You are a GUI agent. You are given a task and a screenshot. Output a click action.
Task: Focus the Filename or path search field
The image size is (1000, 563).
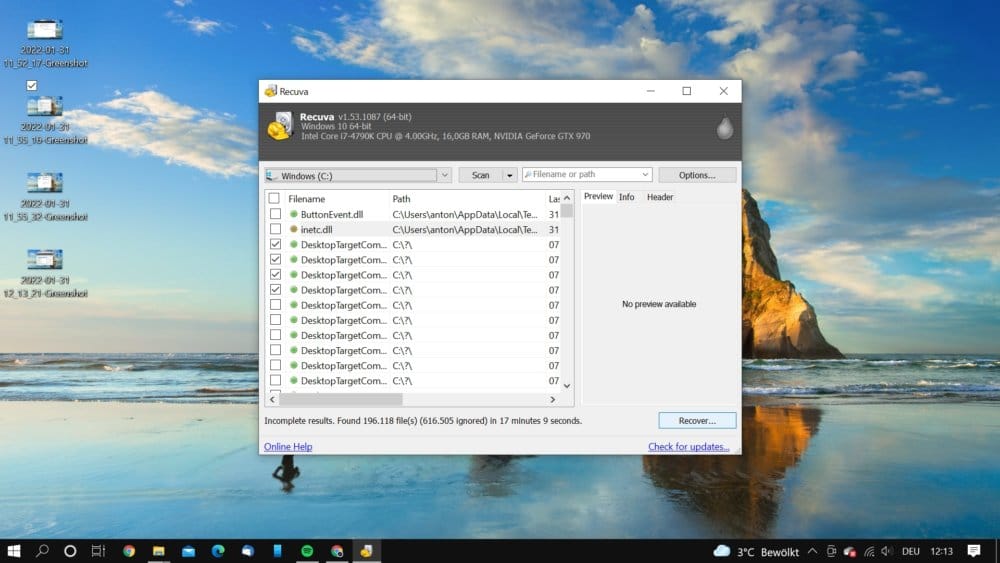[x=580, y=174]
